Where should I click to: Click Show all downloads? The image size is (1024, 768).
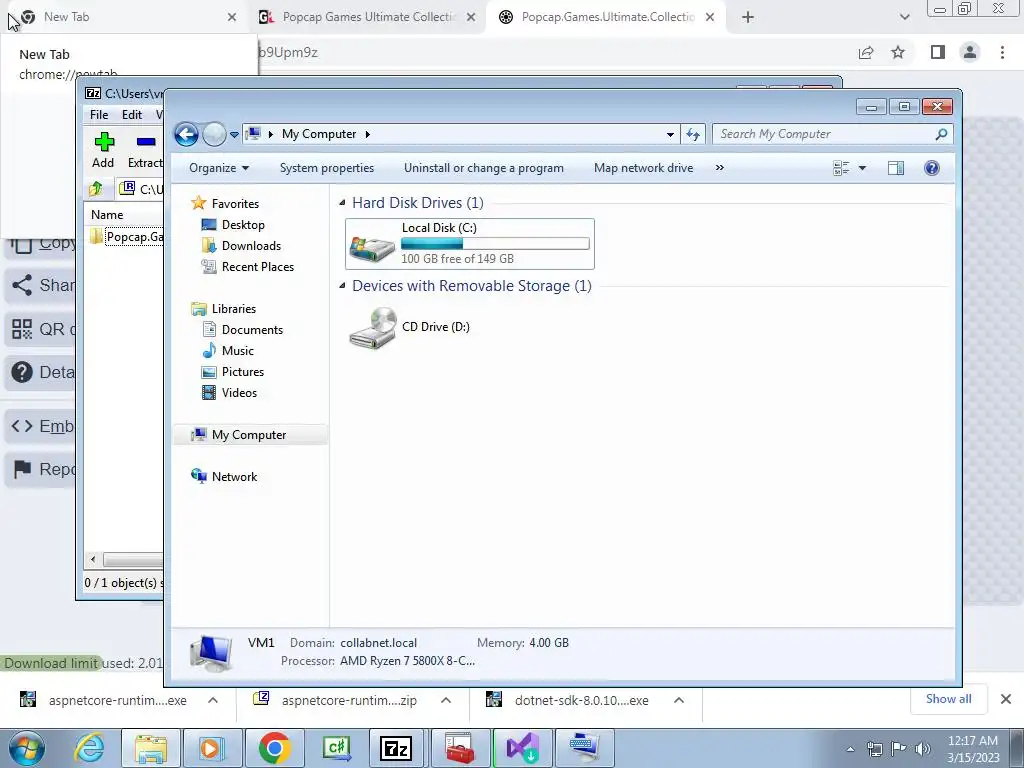(x=948, y=699)
